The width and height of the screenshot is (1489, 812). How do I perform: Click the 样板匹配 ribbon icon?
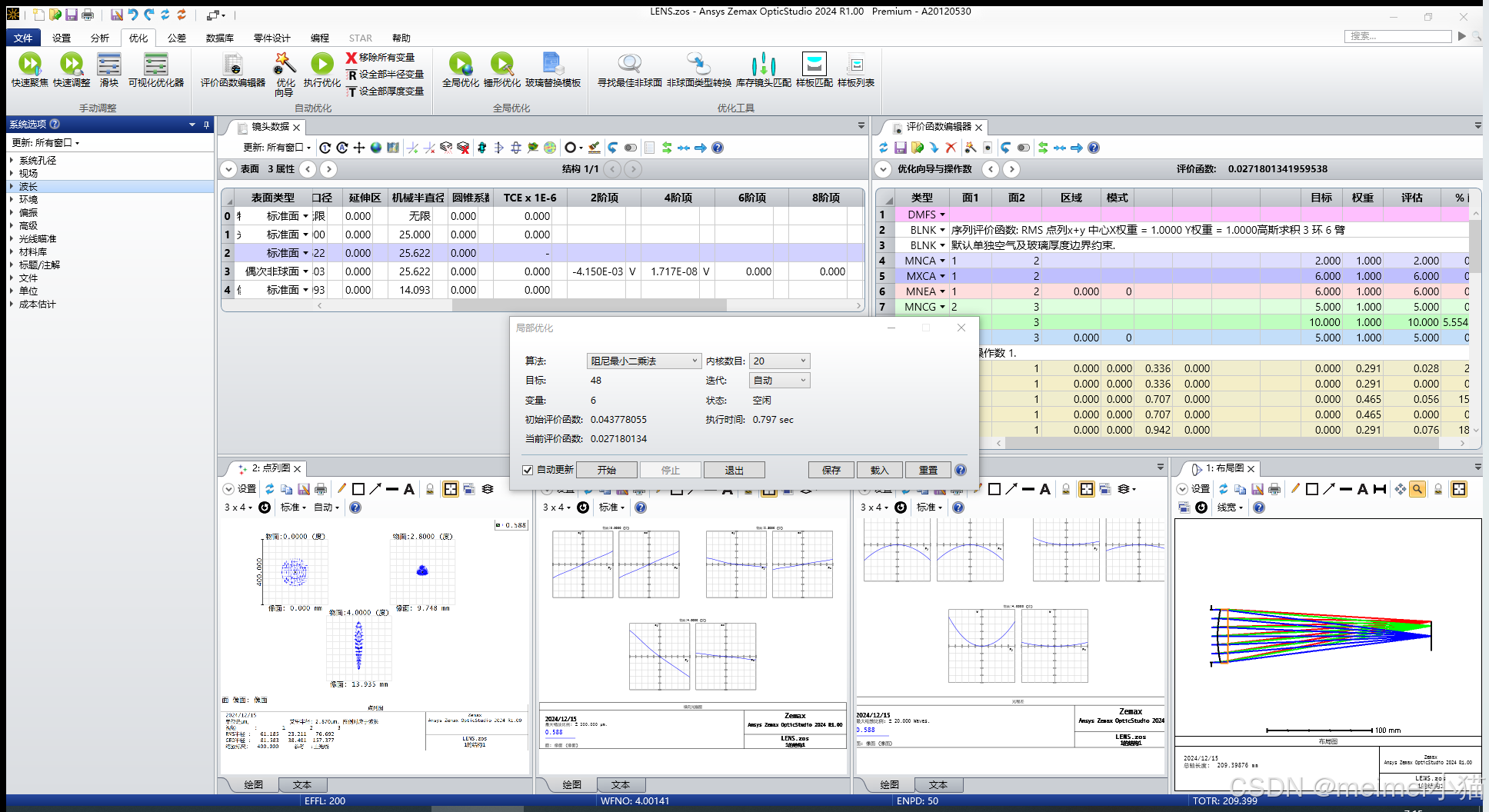tap(814, 69)
